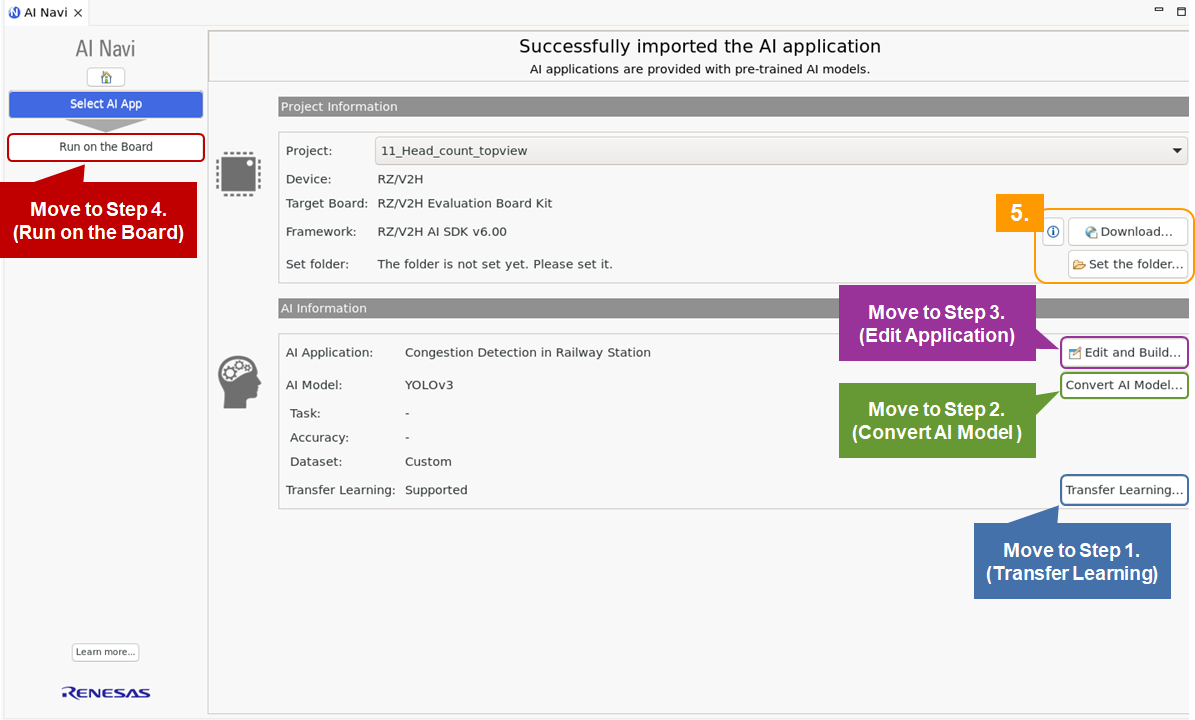Maximize the AI Navi view panel
1195x720 pixels.
point(1181,11)
